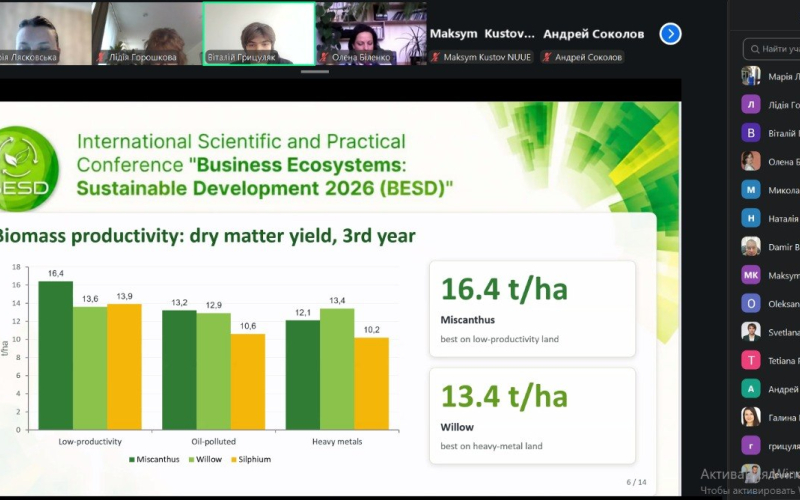800x500 pixels.
Task: Click Miscanthus legend entry in chart
Action: point(154,459)
